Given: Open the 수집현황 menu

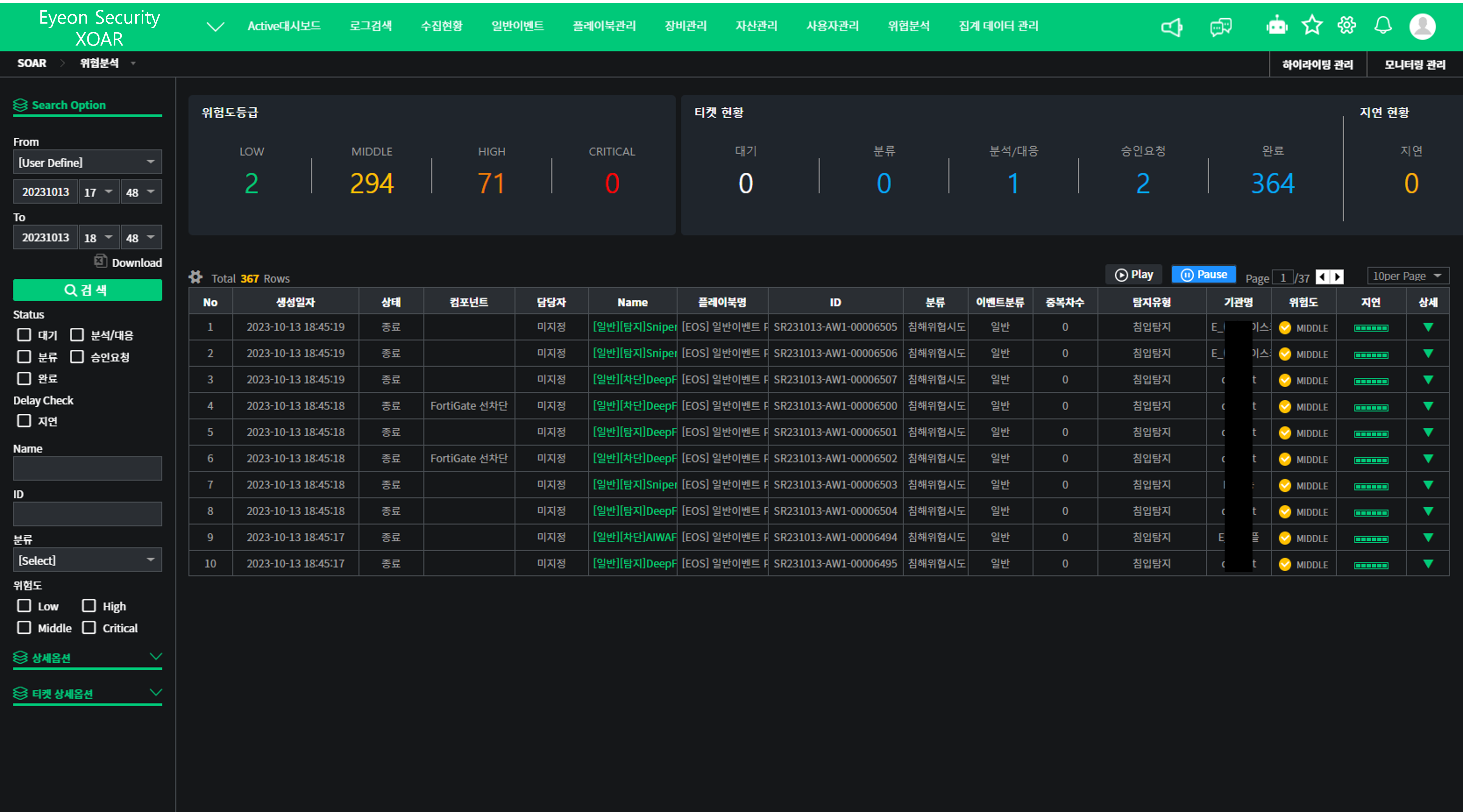Looking at the screenshot, I should tap(441, 26).
